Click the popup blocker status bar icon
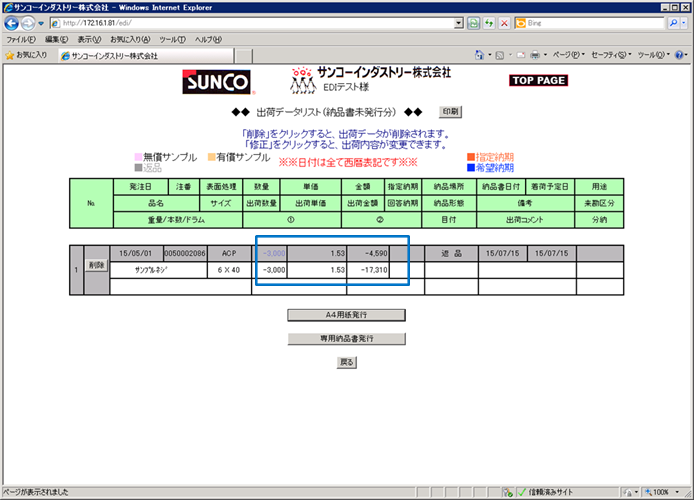Screen dimensions: 694x500 pos(508,492)
